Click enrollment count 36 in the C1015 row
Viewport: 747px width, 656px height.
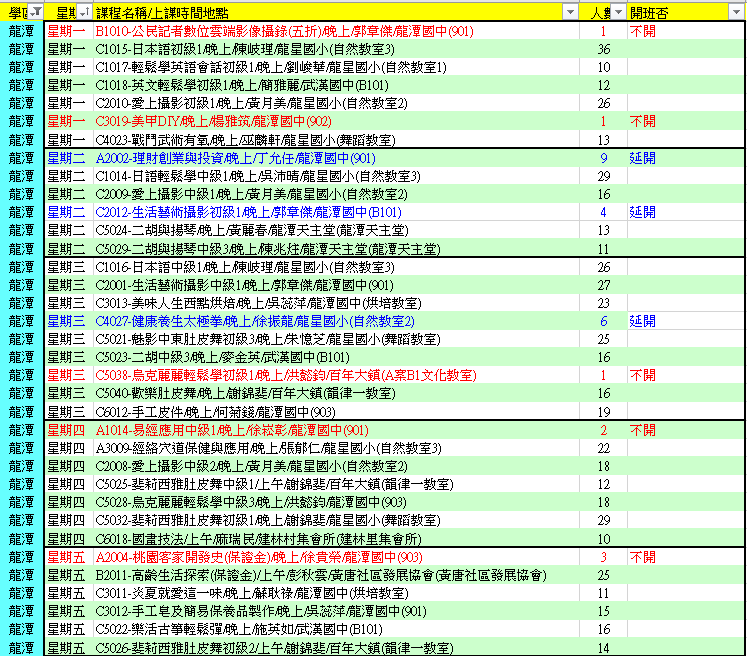pyautogui.click(x=603, y=49)
